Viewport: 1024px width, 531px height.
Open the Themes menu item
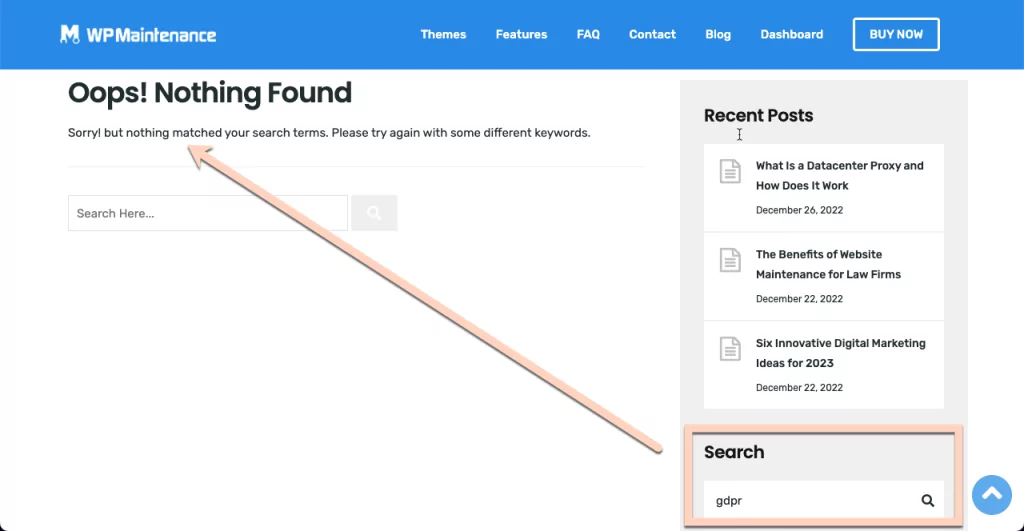[443, 35]
